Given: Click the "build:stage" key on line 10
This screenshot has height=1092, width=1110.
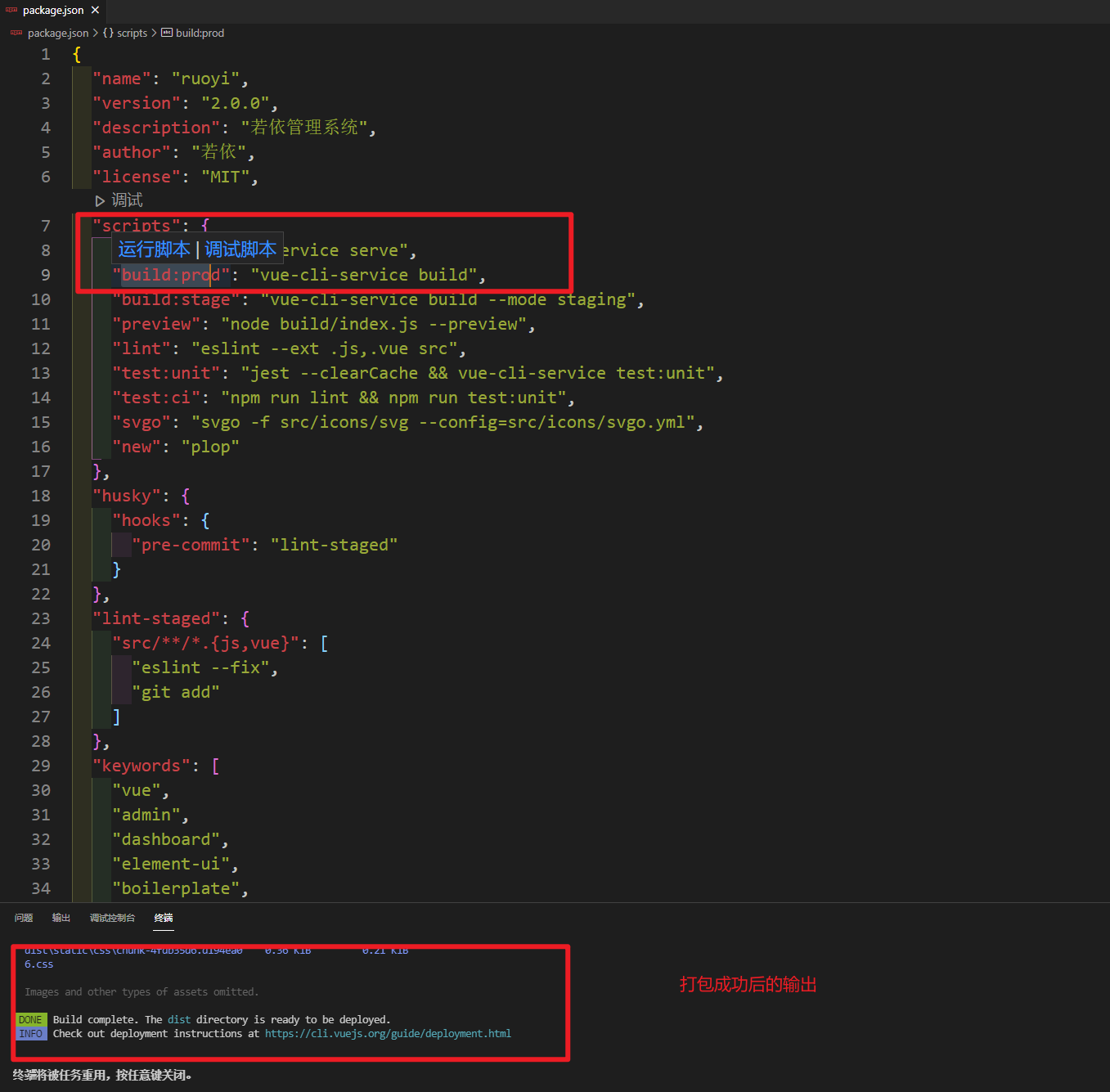Looking at the screenshot, I should click(x=176, y=299).
